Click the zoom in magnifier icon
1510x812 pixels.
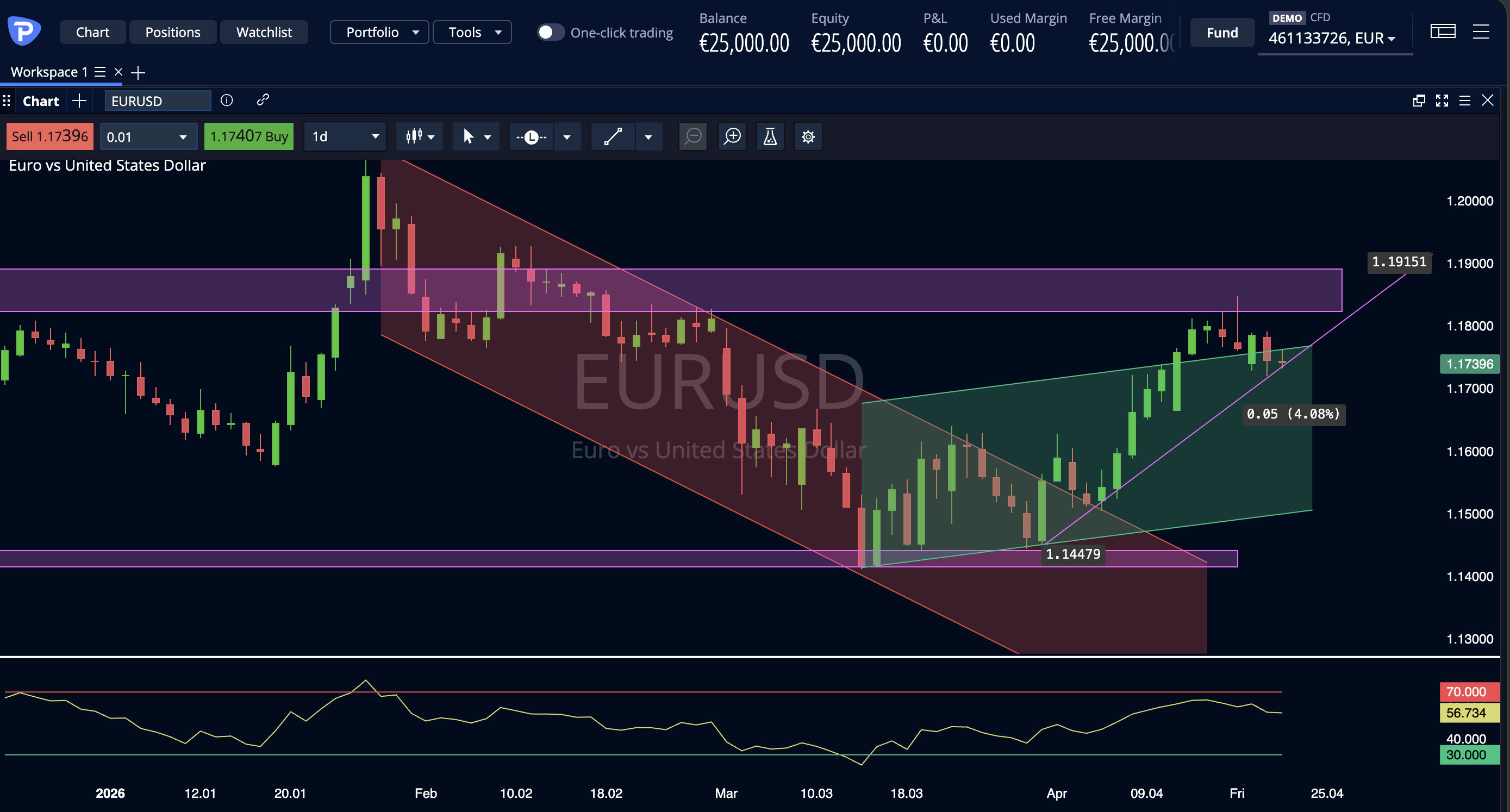click(732, 136)
